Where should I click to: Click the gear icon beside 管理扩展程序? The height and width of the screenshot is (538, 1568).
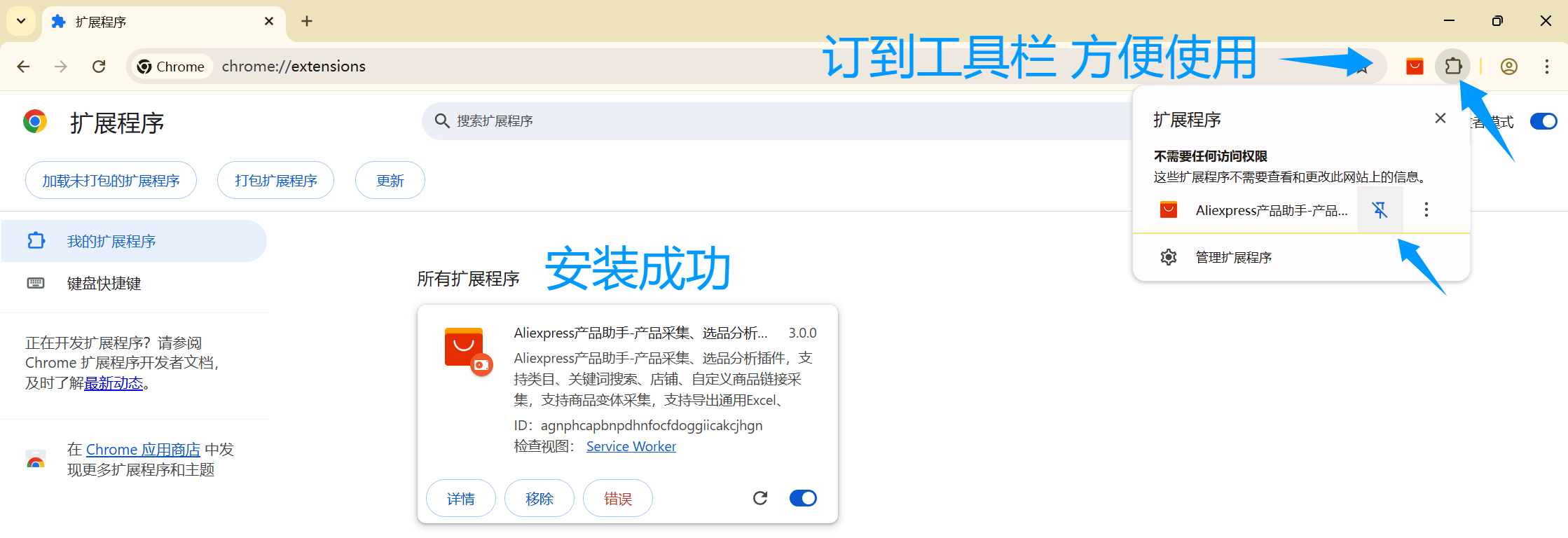coord(1169,257)
